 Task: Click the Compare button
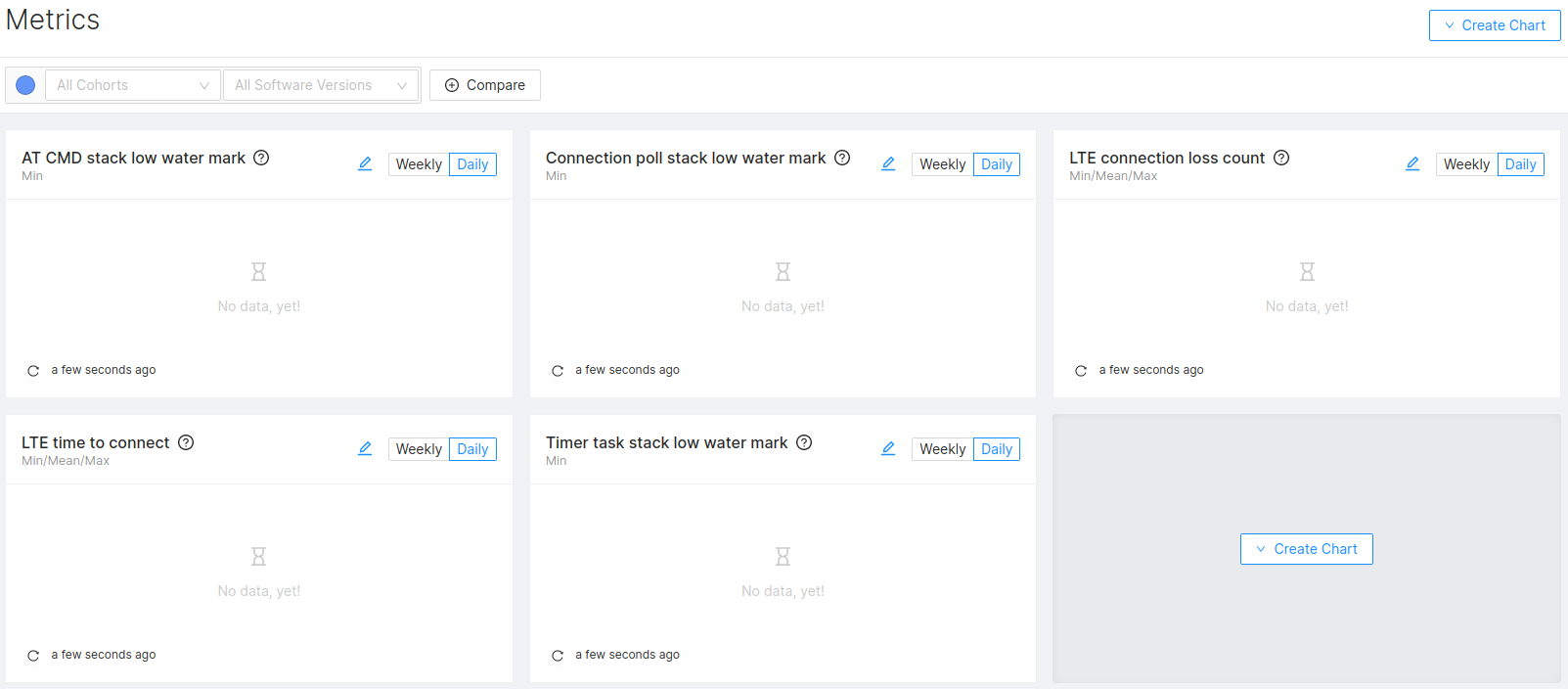pos(485,85)
